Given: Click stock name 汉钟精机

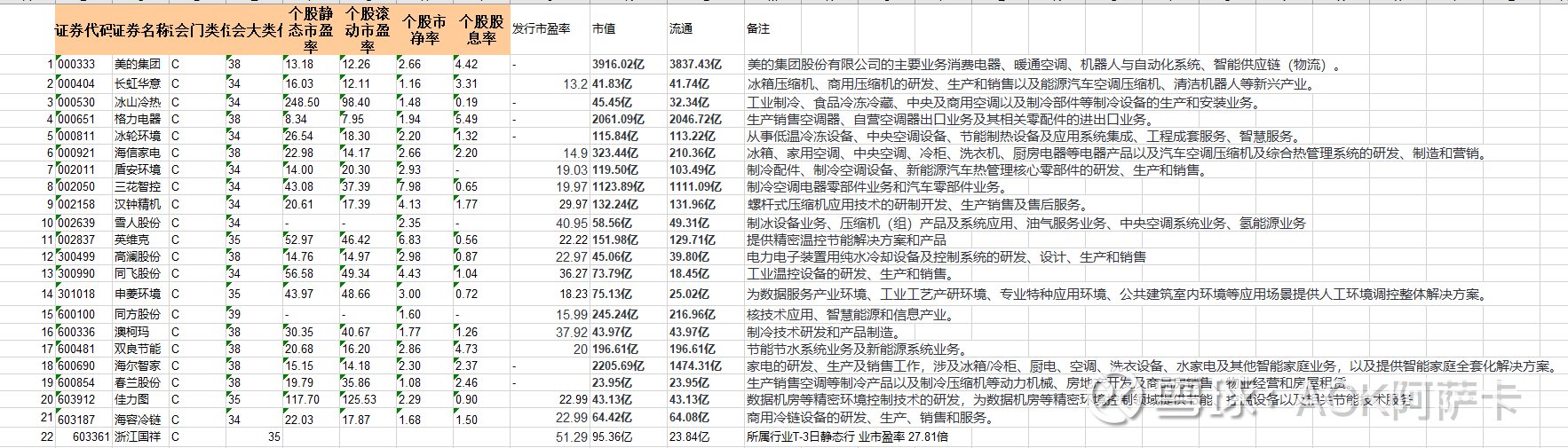Looking at the screenshot, I should click(138, 204).
